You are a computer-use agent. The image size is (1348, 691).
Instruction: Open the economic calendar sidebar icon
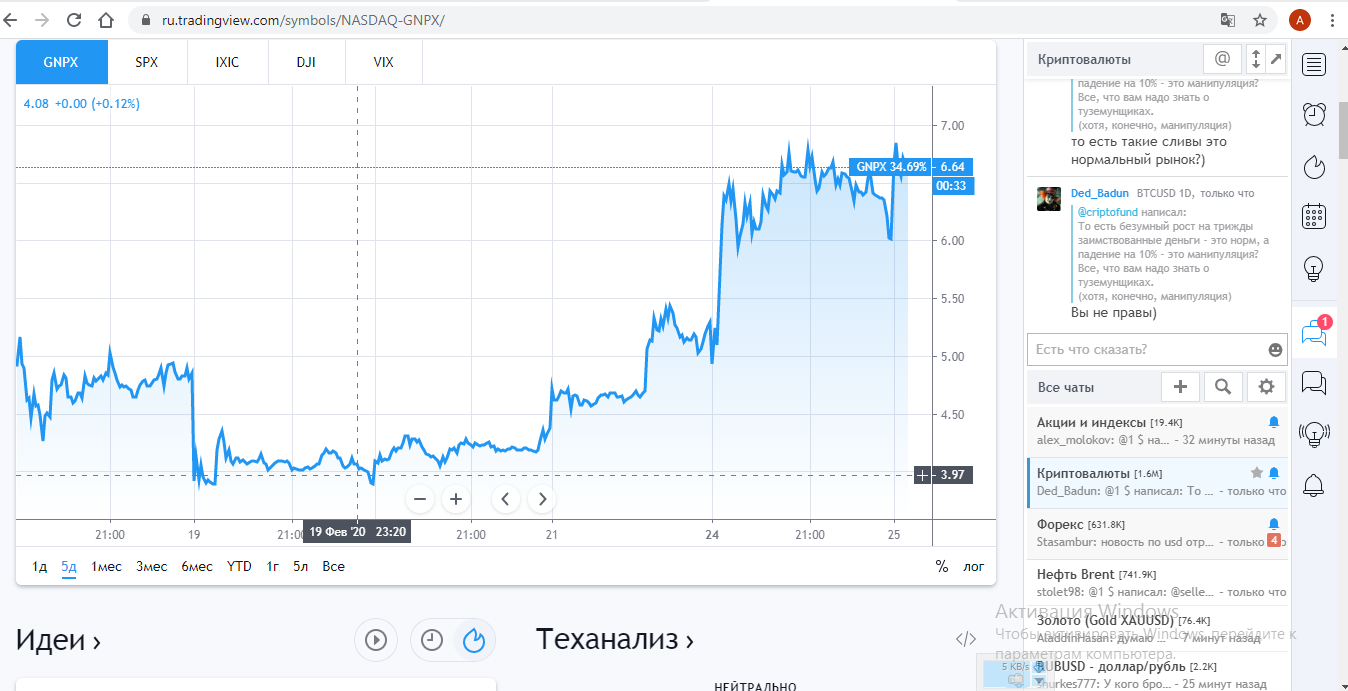[x=1314, y=216]
